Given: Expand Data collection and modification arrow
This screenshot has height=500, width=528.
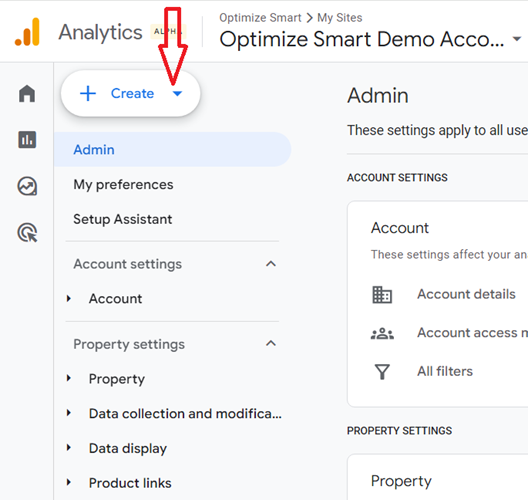Looking at the screenshot, I should (x=69, y=413).
